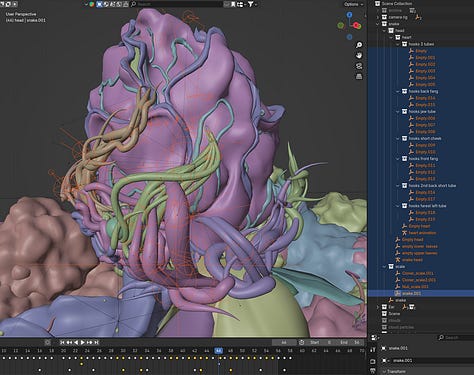Image resolution: width=474 pixels, height=375 pixels.
Task: Switch perspective/orthographic with the grid icon
Action: [x=359, y=77]
